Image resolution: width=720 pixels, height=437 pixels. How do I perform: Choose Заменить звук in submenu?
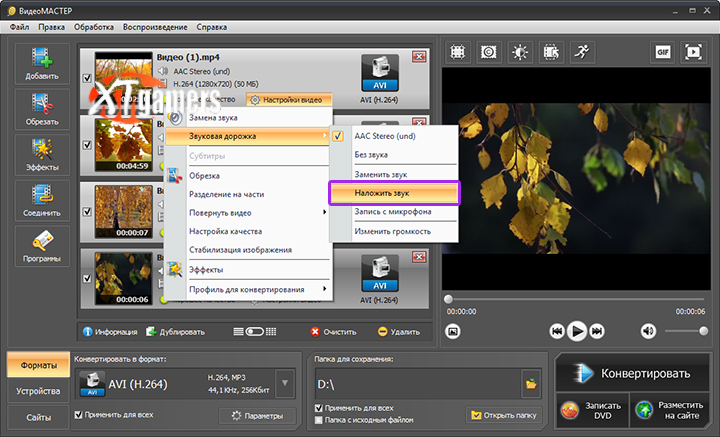[394, 174]
